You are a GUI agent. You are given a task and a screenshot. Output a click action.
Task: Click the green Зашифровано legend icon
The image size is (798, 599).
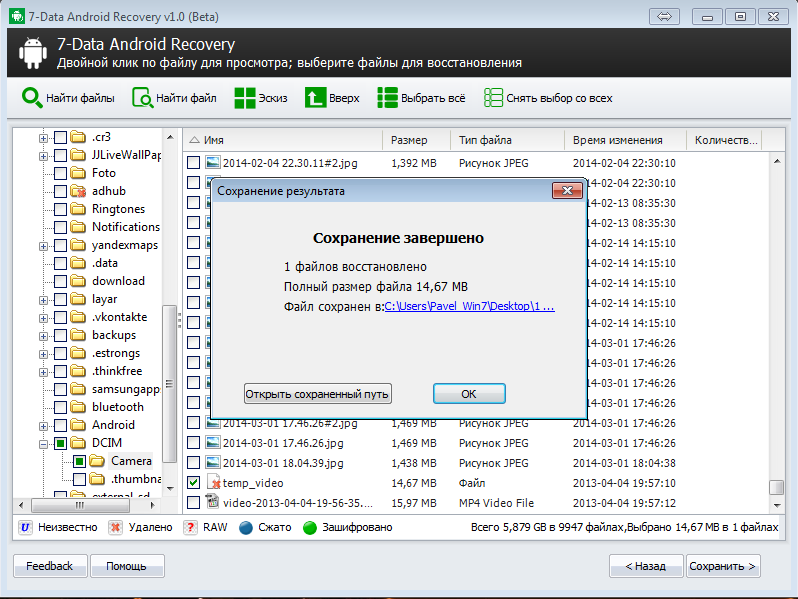click(x=310, y=527)
